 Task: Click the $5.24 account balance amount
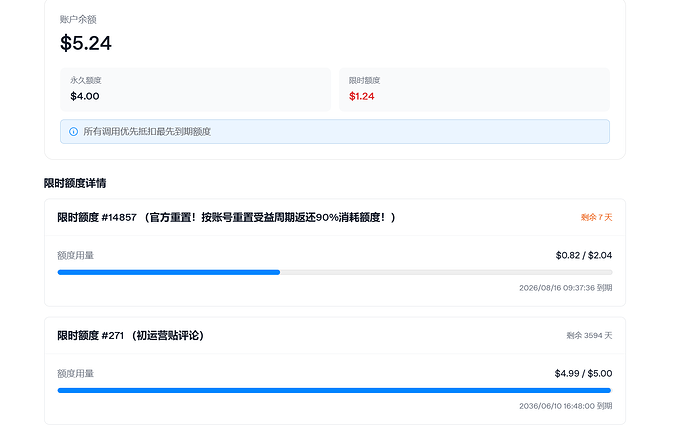(86, 43)
